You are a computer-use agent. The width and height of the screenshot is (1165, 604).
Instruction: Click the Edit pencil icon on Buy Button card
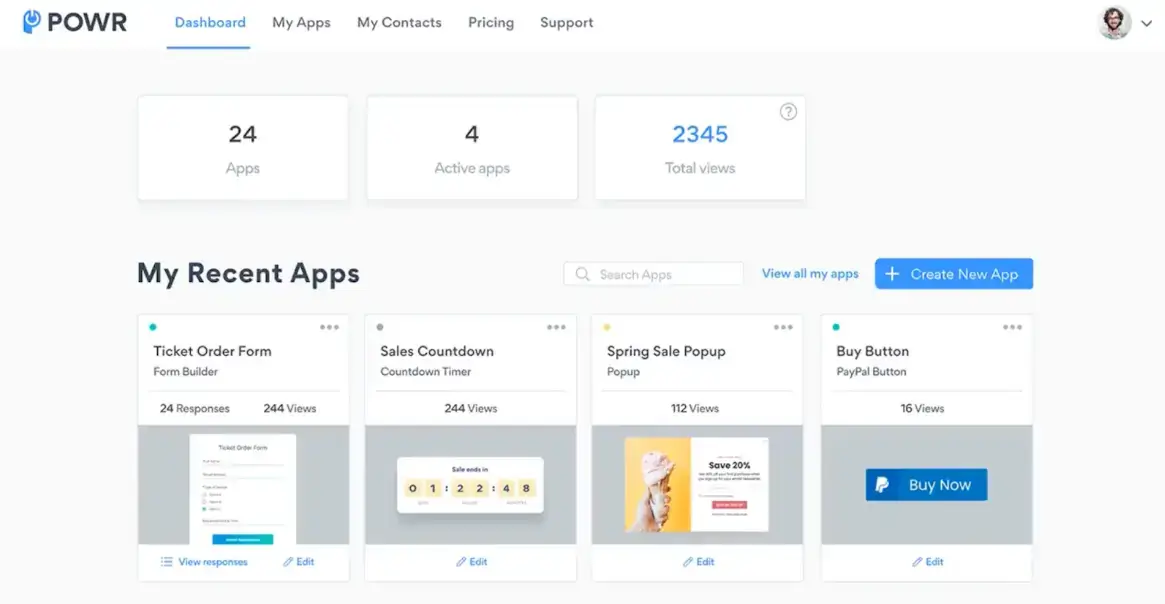click(916, 561)
